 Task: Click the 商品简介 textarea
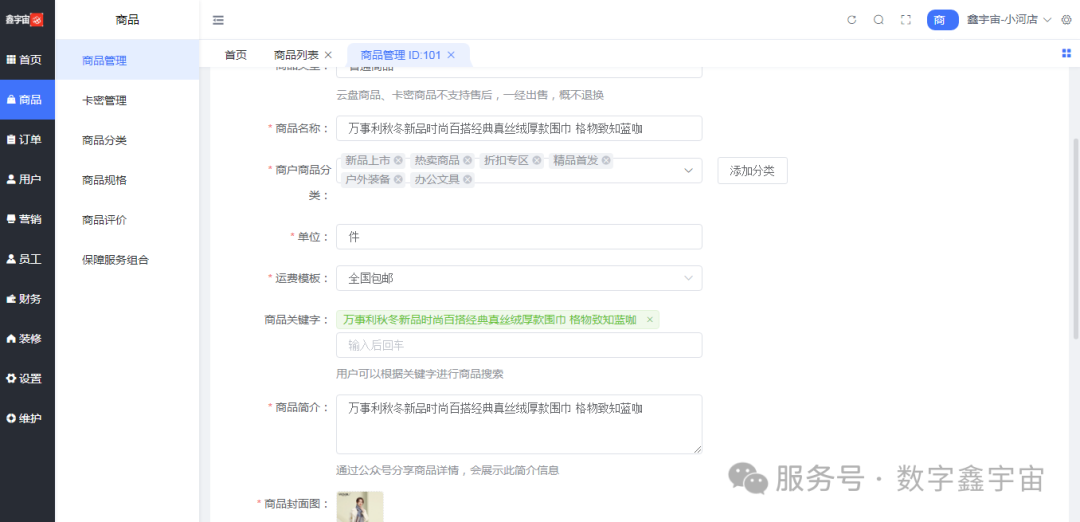pos(519,424)
